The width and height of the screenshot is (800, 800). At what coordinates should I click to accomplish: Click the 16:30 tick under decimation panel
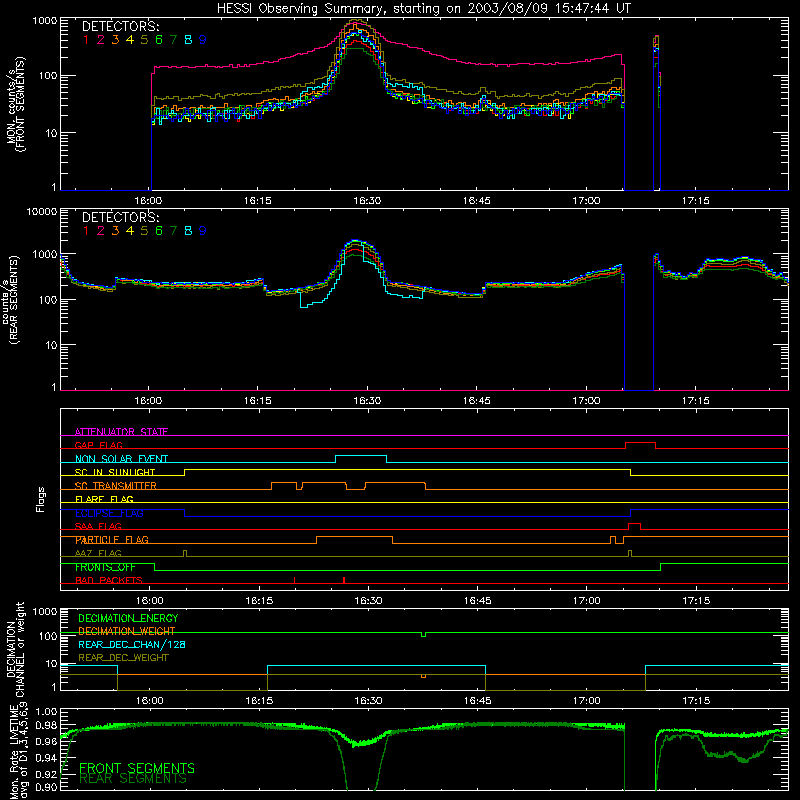click(x=368, y=701)
